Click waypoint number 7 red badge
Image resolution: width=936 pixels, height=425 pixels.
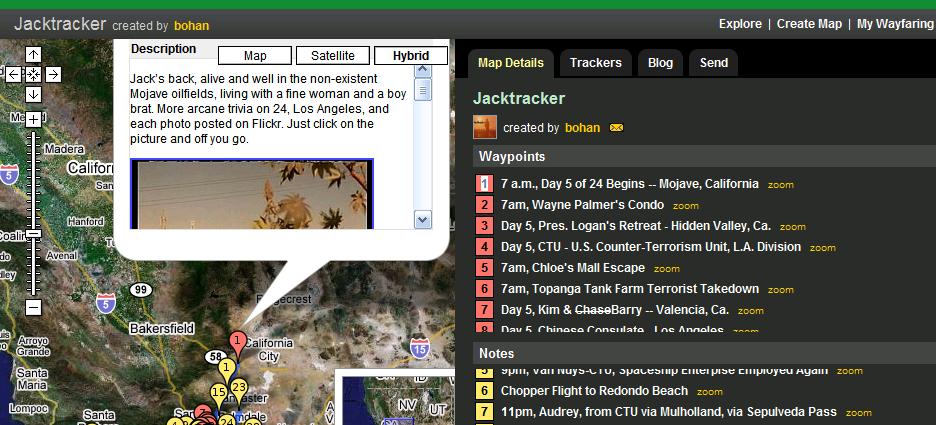(x=485, y=310)
